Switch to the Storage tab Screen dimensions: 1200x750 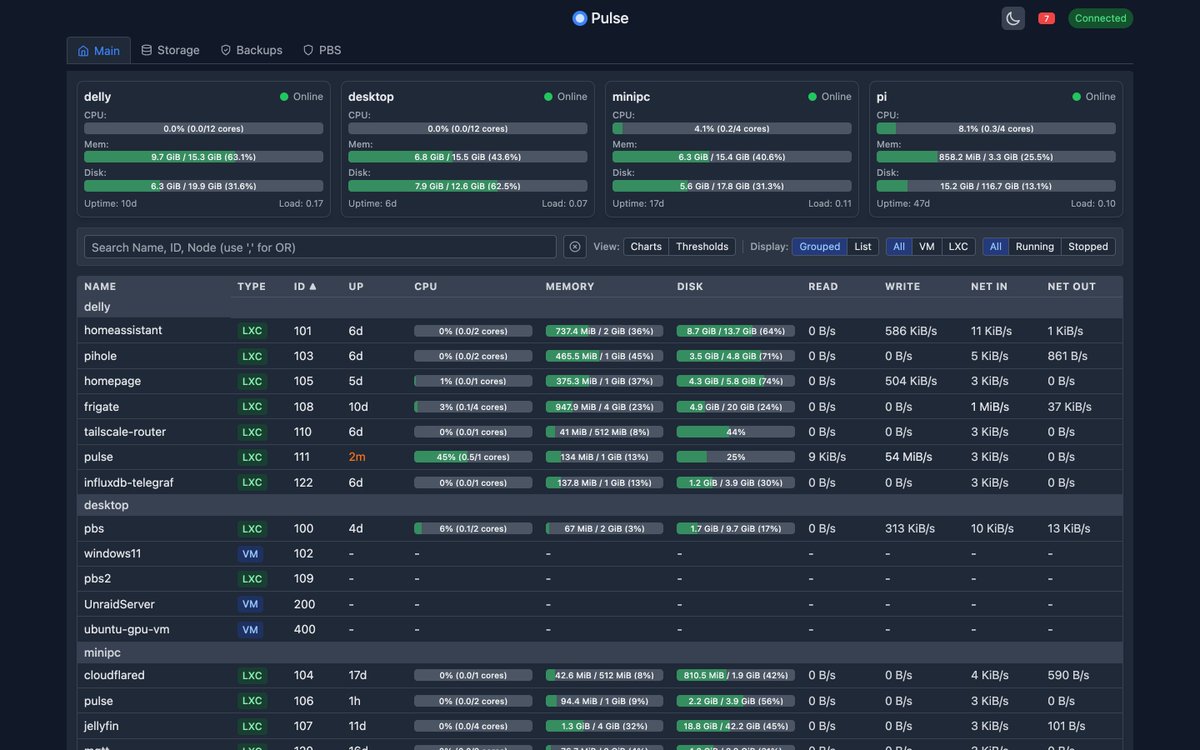click(x=170, y=50)
